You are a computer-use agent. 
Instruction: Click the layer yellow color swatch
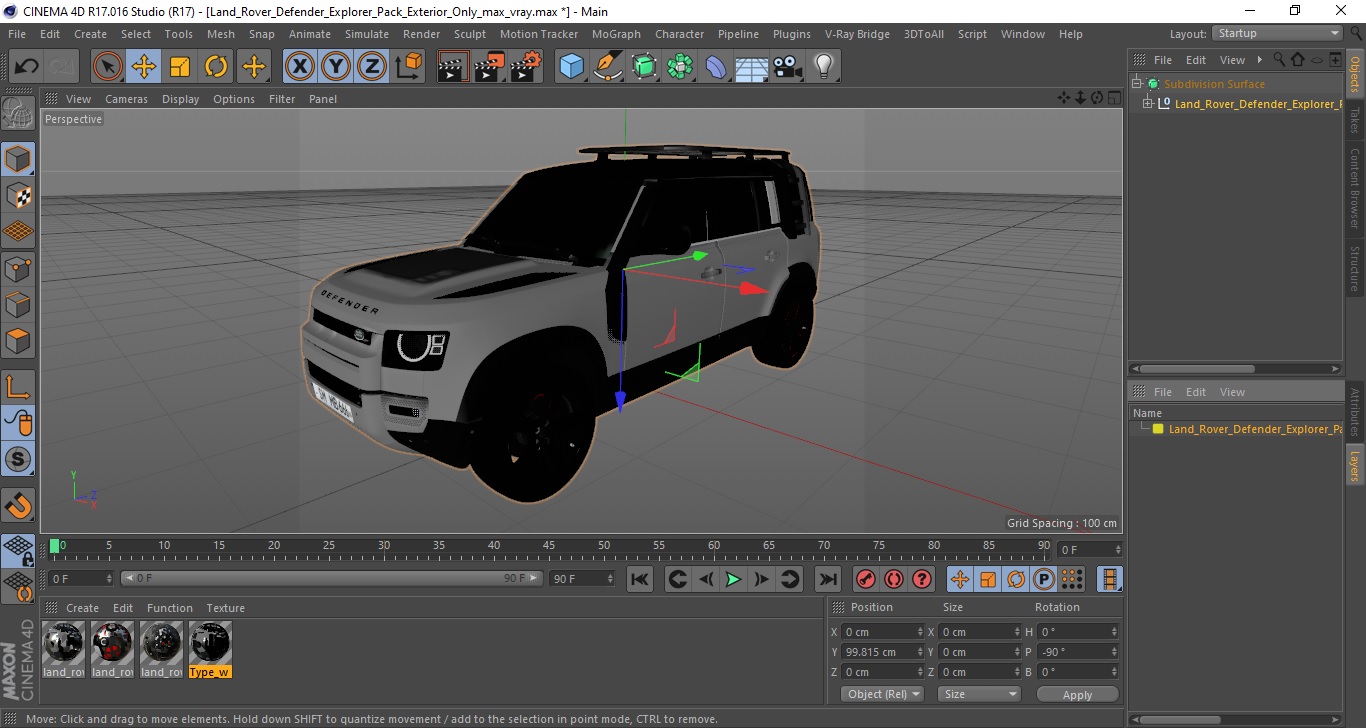1158,429
